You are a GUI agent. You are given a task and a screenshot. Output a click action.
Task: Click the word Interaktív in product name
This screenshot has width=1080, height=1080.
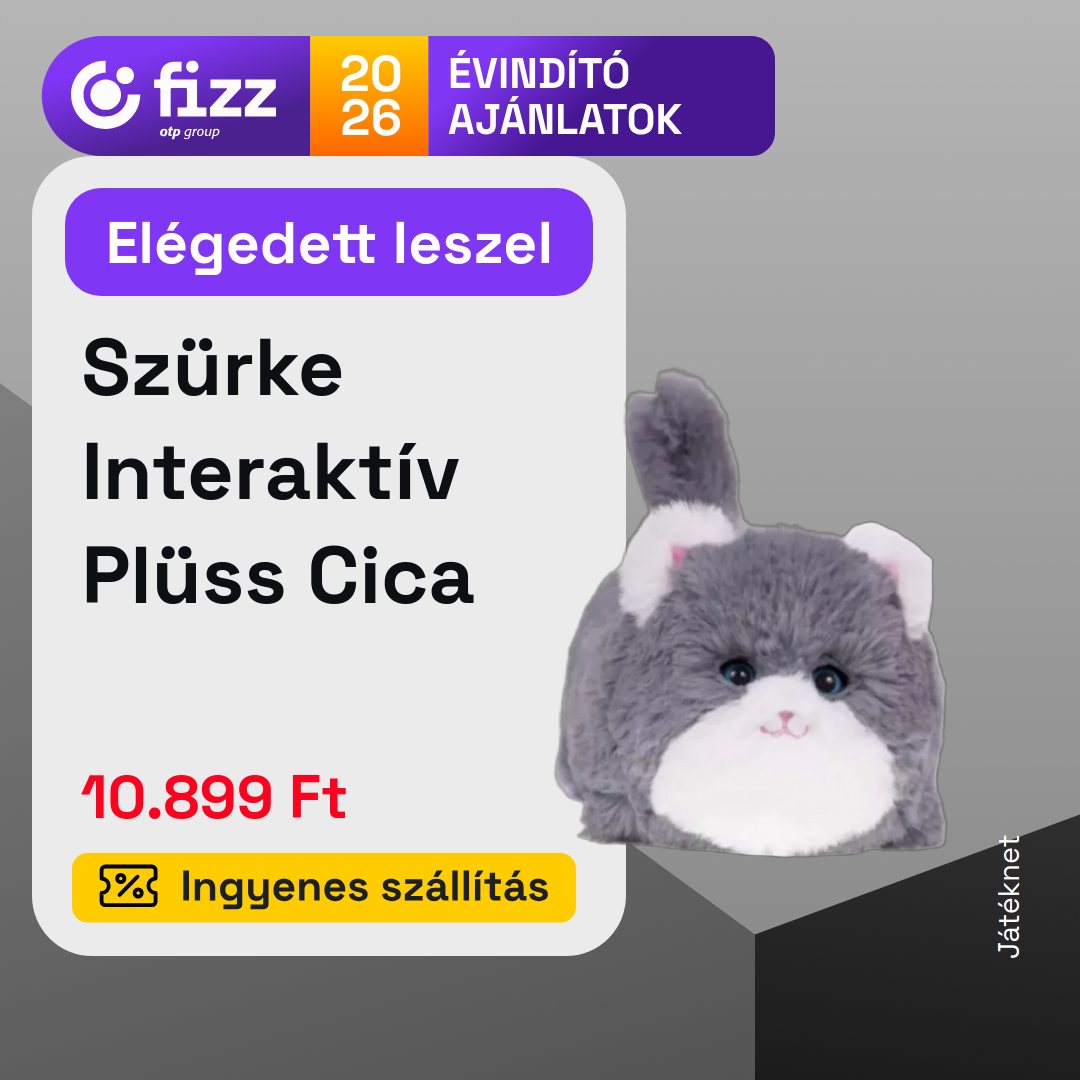pos(271,472)
